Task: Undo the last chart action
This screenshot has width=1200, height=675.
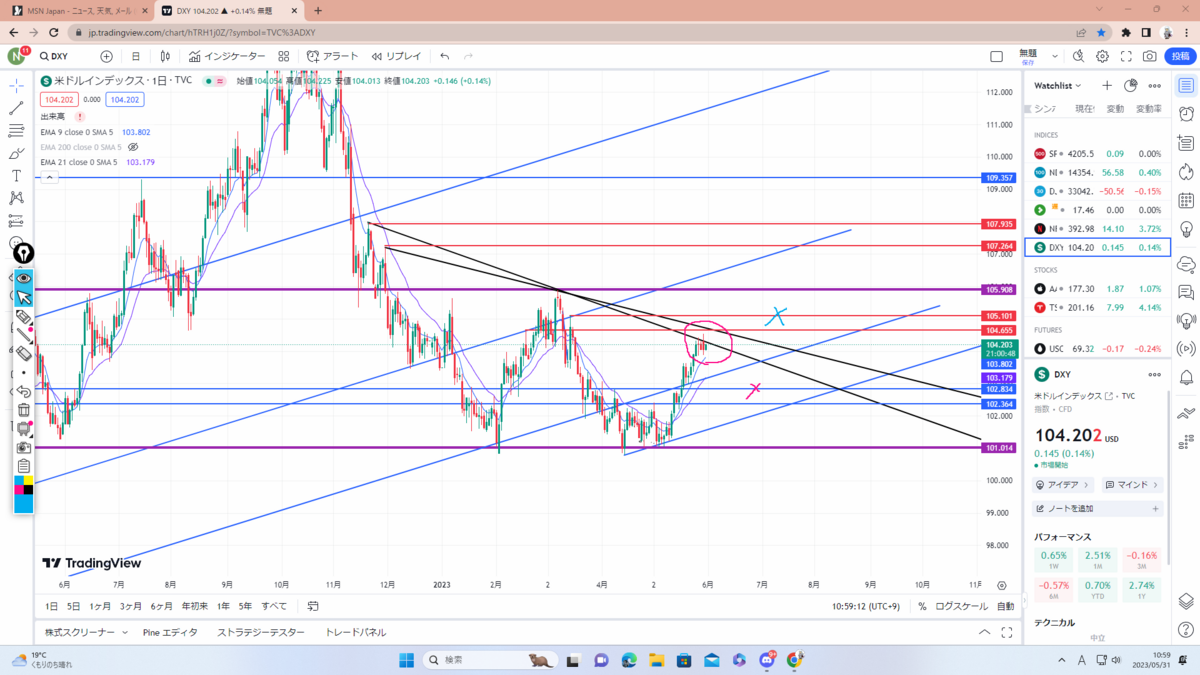Action: (x=444, y=56)
